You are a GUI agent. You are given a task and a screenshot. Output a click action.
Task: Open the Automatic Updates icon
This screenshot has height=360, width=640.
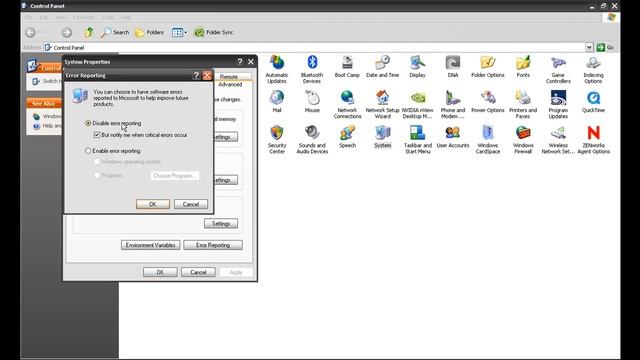277,69
